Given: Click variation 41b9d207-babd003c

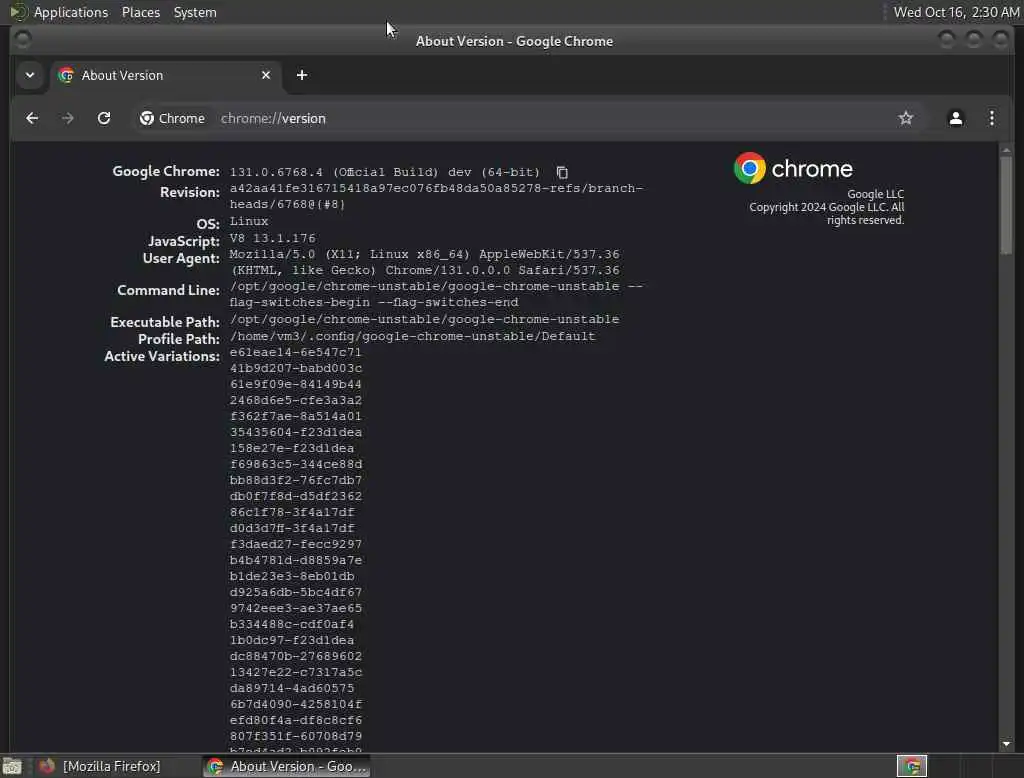Looking at the screenshot, I should [295, 368].
